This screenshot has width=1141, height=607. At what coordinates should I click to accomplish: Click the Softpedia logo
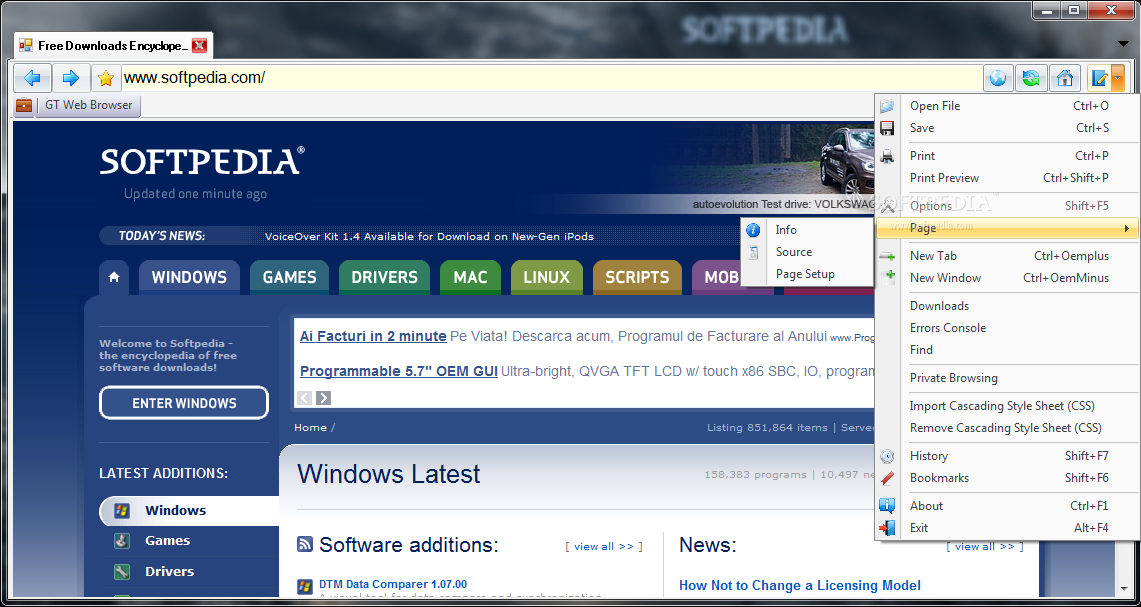click(202, 161)
